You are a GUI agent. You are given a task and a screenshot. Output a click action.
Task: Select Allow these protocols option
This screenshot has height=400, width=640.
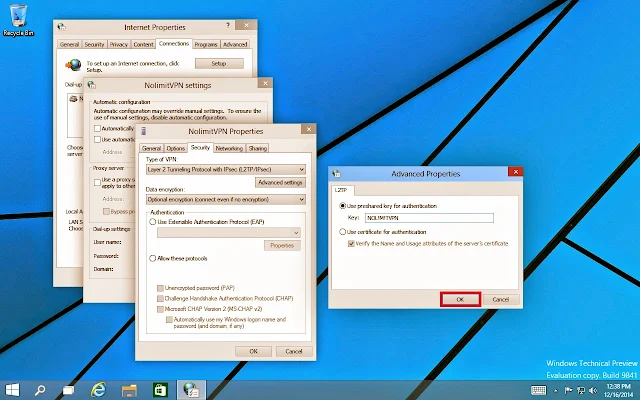click(x=153, y=258)
